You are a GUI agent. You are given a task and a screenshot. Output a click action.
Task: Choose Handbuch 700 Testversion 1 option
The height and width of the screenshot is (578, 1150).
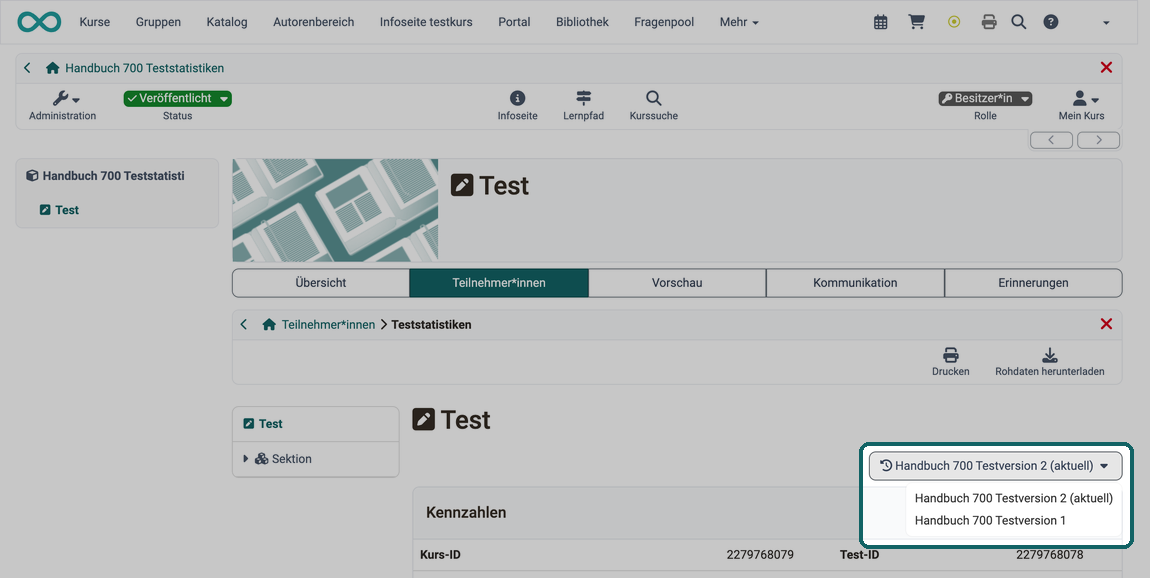[990, 520]
